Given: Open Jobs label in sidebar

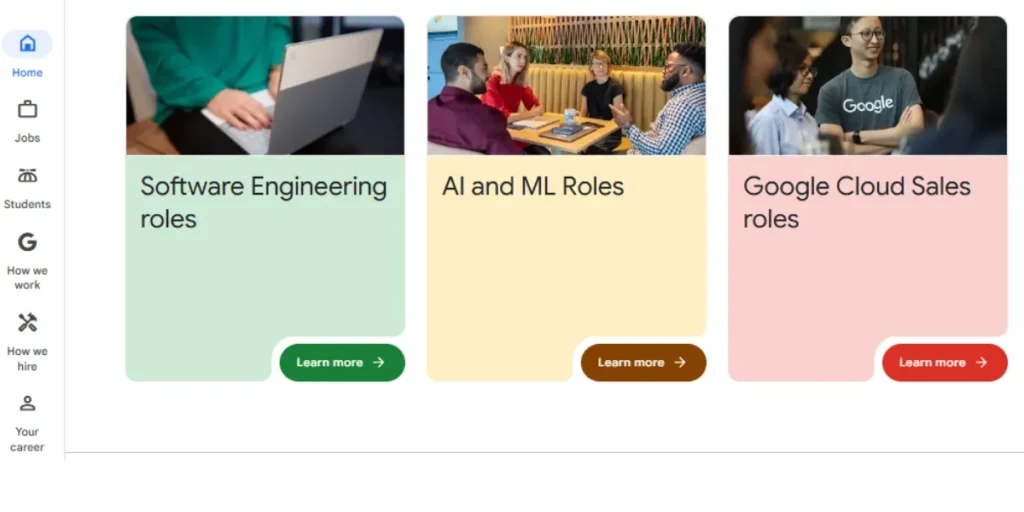Looking at the screenshot, I should [27, 138].
